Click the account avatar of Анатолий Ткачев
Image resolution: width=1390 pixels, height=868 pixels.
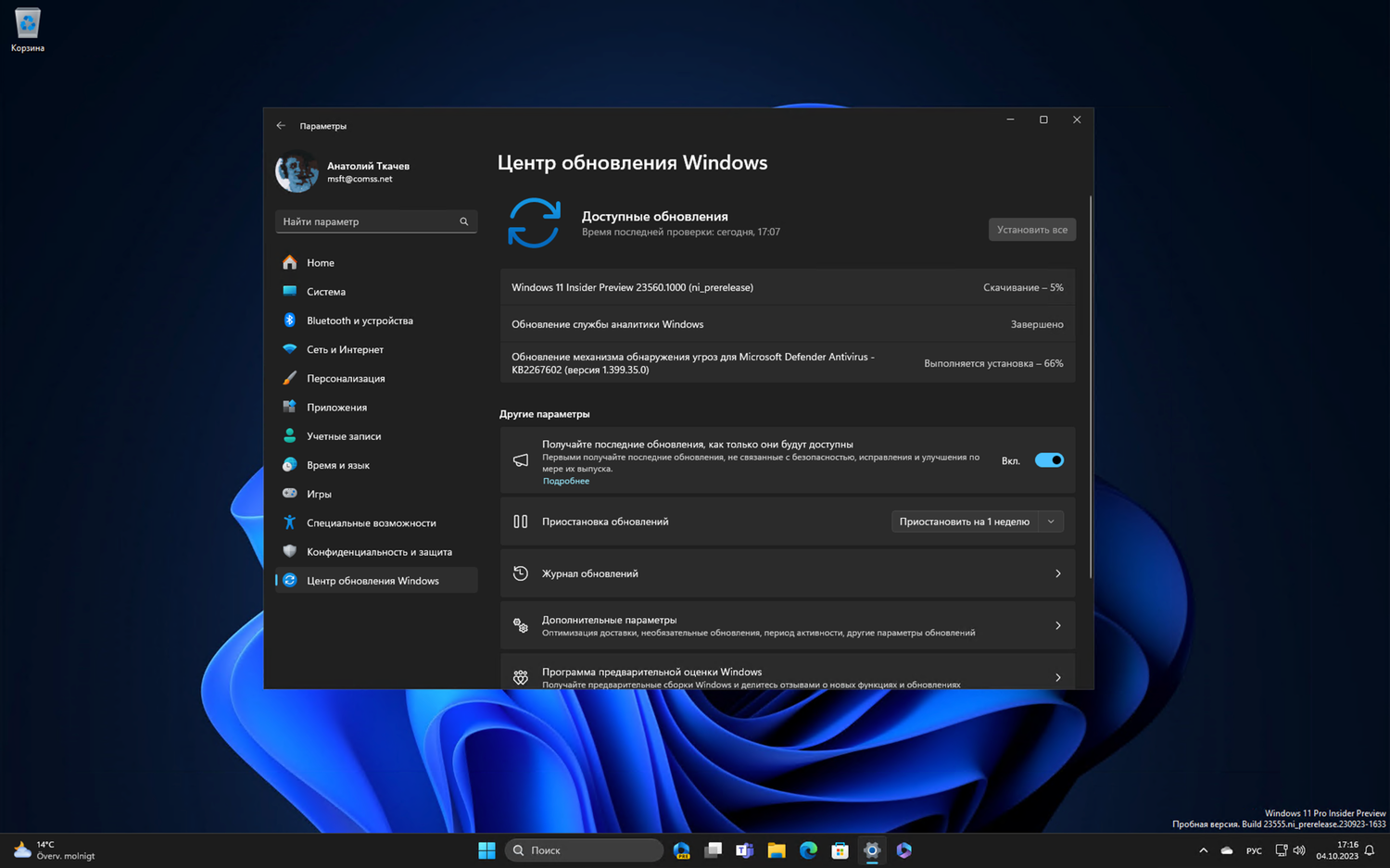click(297, 170)
